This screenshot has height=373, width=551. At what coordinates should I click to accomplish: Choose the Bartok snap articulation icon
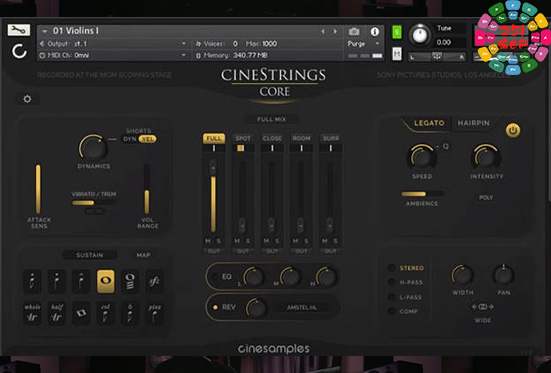point(130,313)
